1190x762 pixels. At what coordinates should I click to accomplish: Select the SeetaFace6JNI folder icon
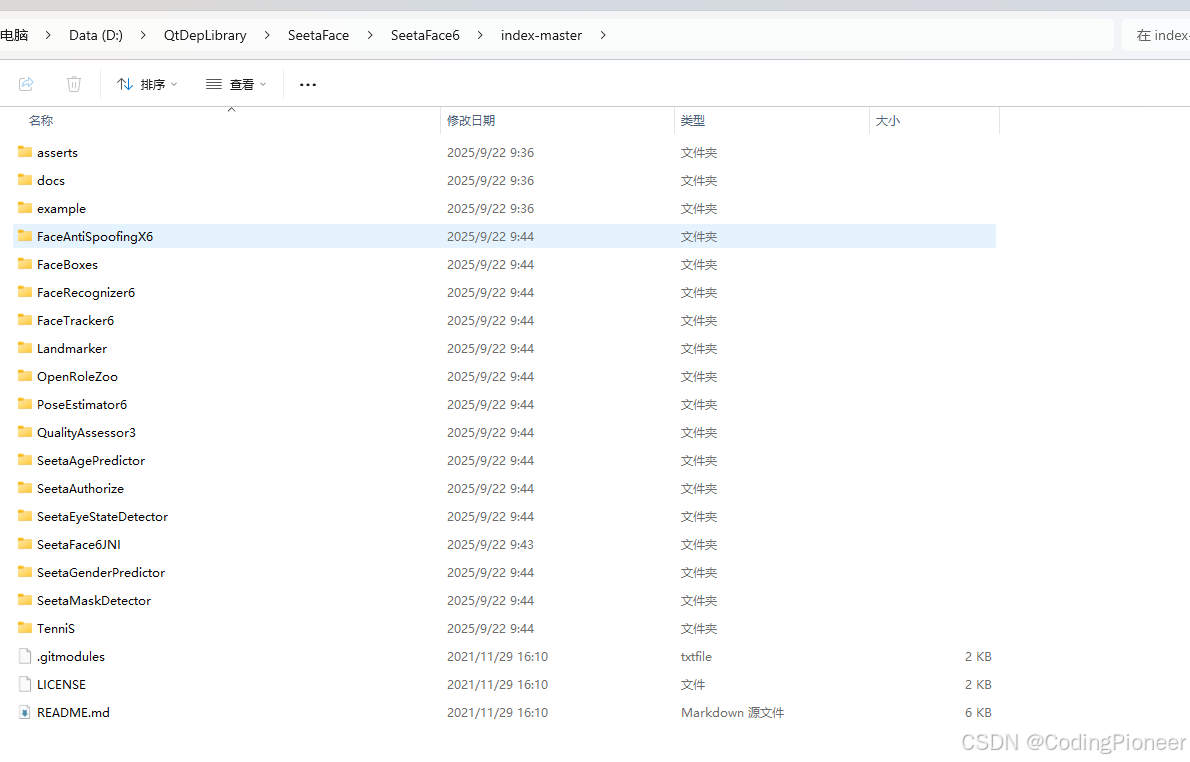[x=25, y=544]
